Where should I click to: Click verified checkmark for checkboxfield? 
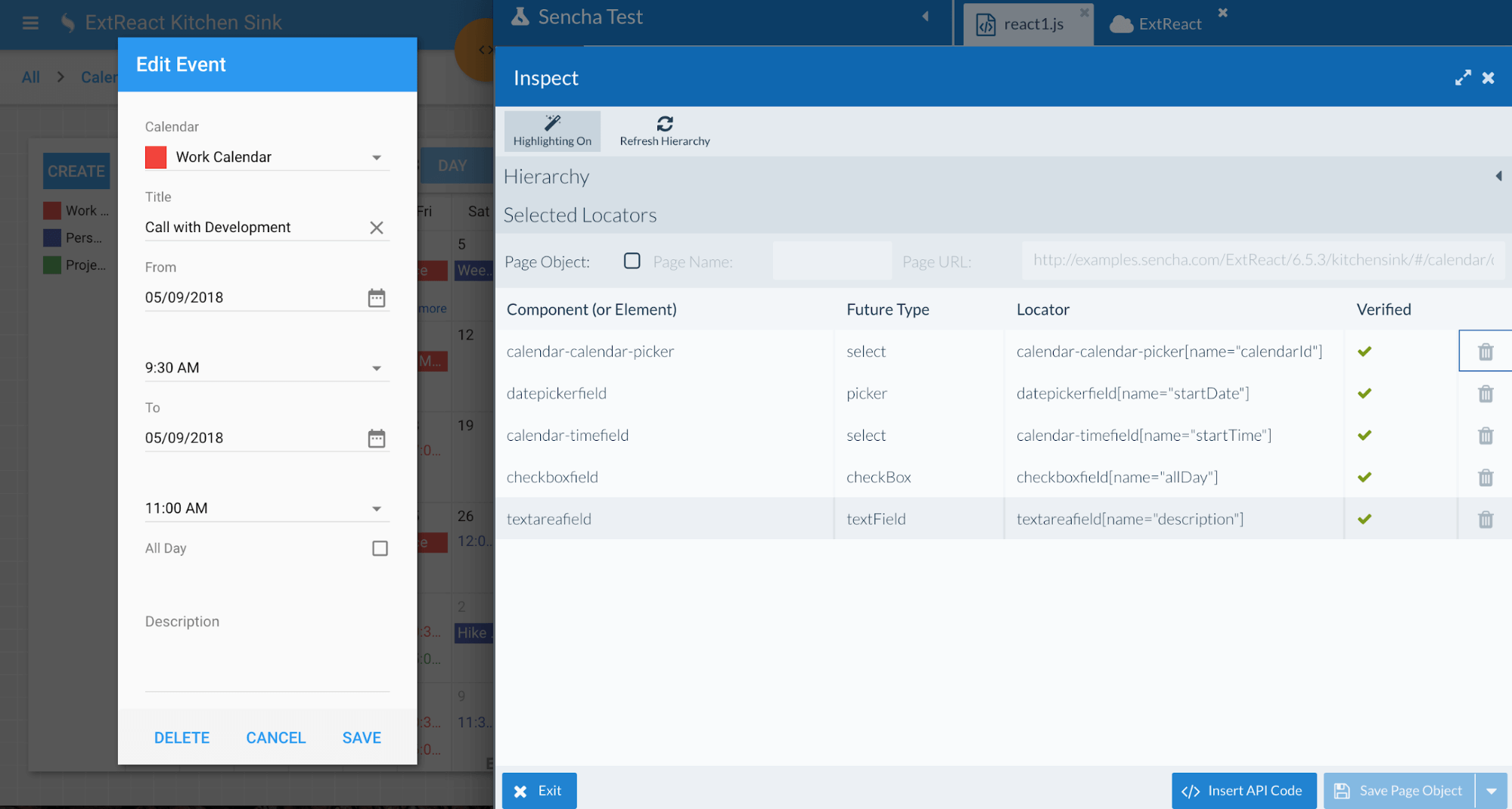(1365, 477)
